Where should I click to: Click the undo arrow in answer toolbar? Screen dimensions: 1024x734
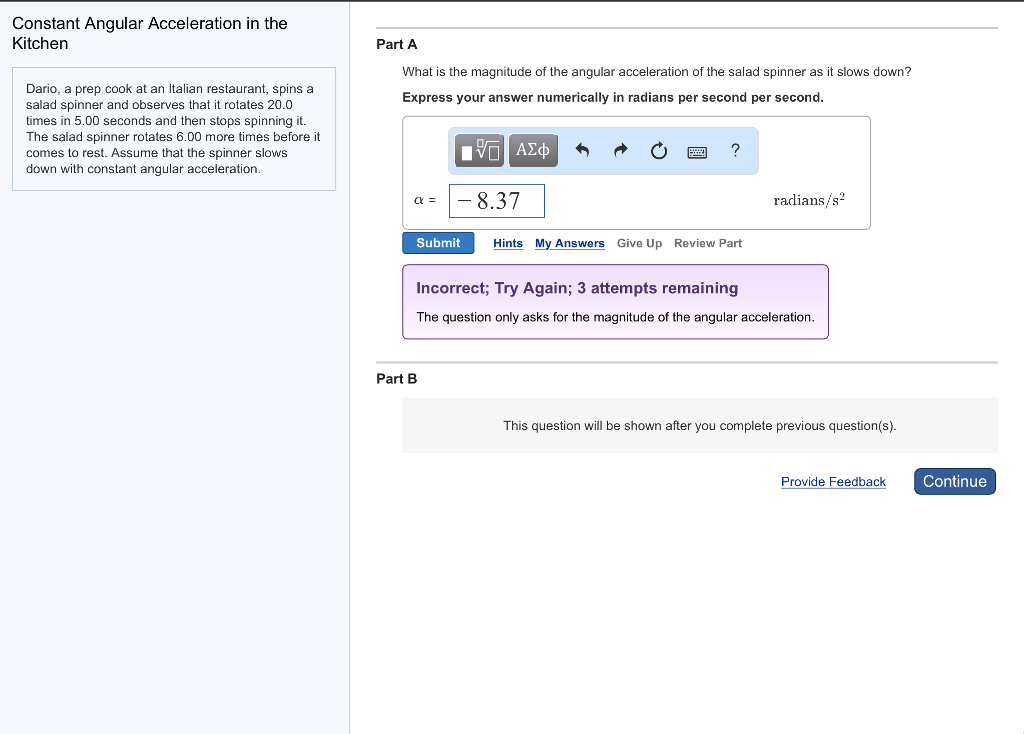583,151
